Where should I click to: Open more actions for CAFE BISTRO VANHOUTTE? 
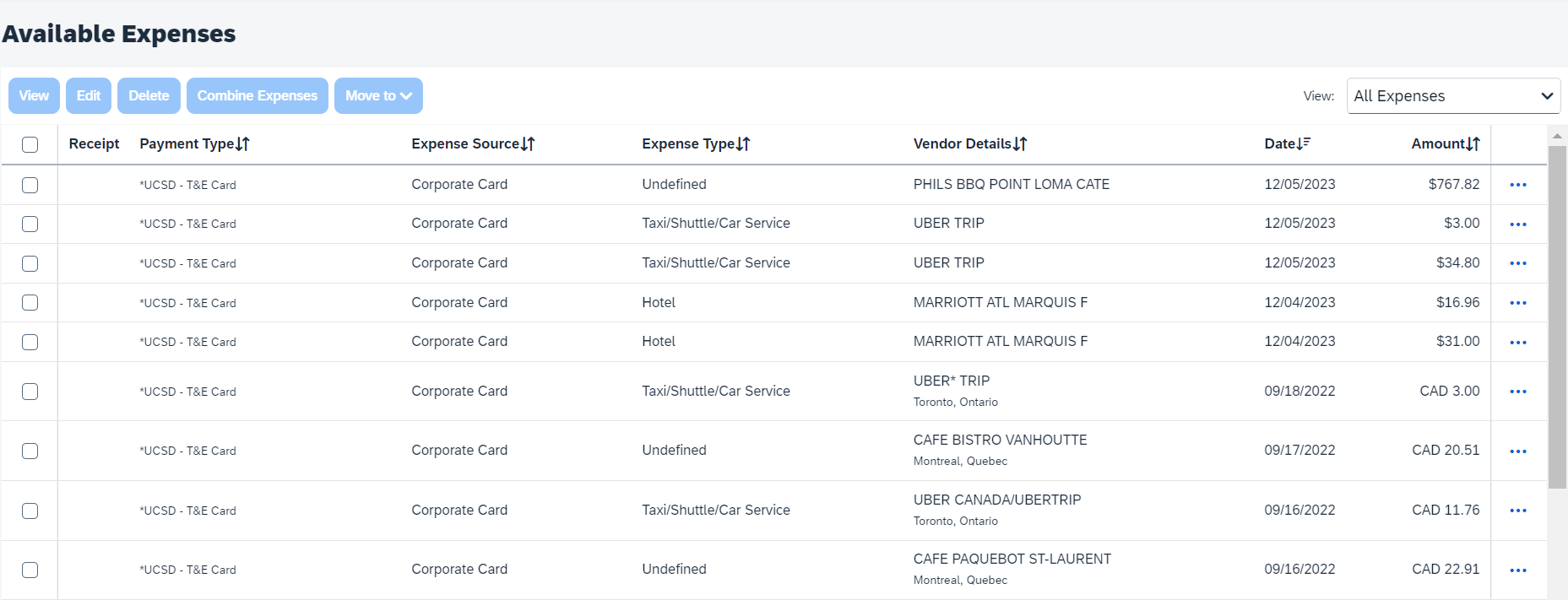click(x=1517, y=451)
